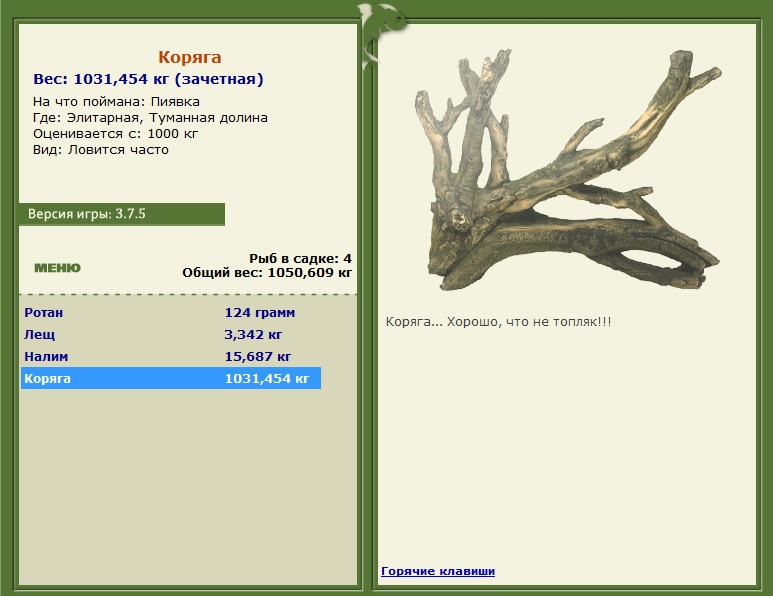Click the 15,687 кг weight value

click(258, 356)
